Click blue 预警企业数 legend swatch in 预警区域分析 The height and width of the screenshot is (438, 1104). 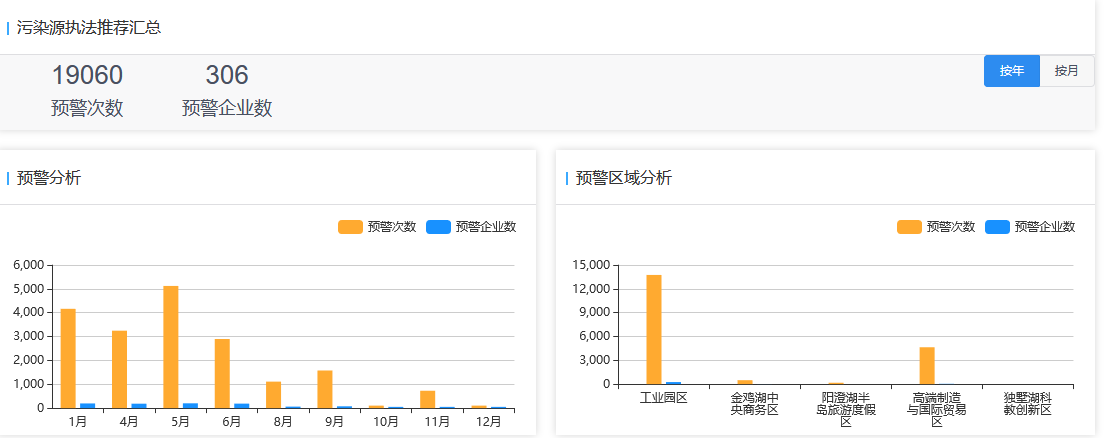click(998, 227)
